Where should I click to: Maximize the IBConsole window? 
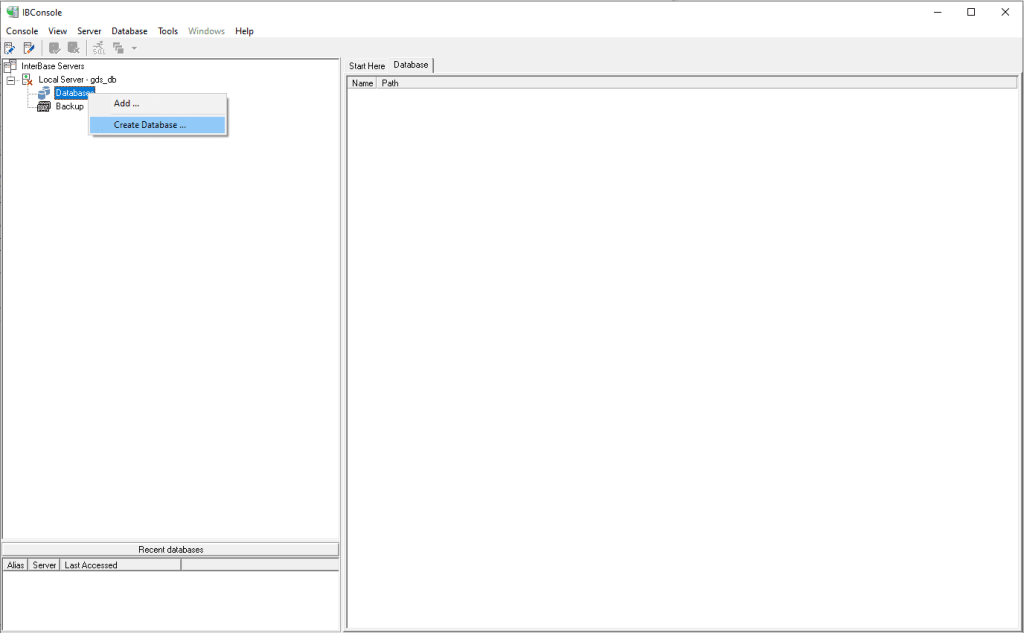click(971, 12)
